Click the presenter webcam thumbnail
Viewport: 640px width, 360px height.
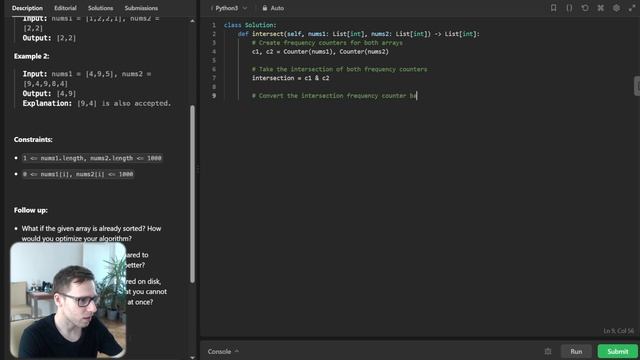68,300
